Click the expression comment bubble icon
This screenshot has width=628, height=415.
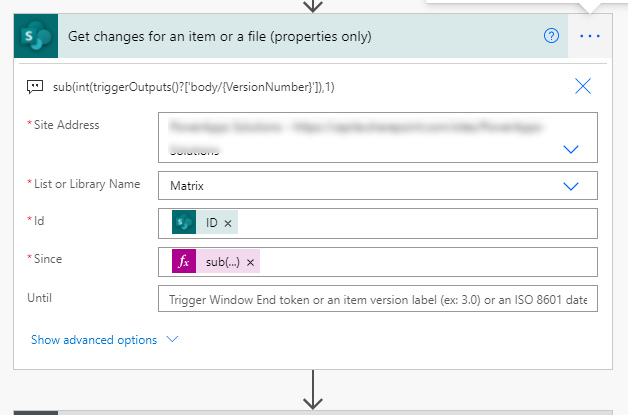[x=35, y=86]
